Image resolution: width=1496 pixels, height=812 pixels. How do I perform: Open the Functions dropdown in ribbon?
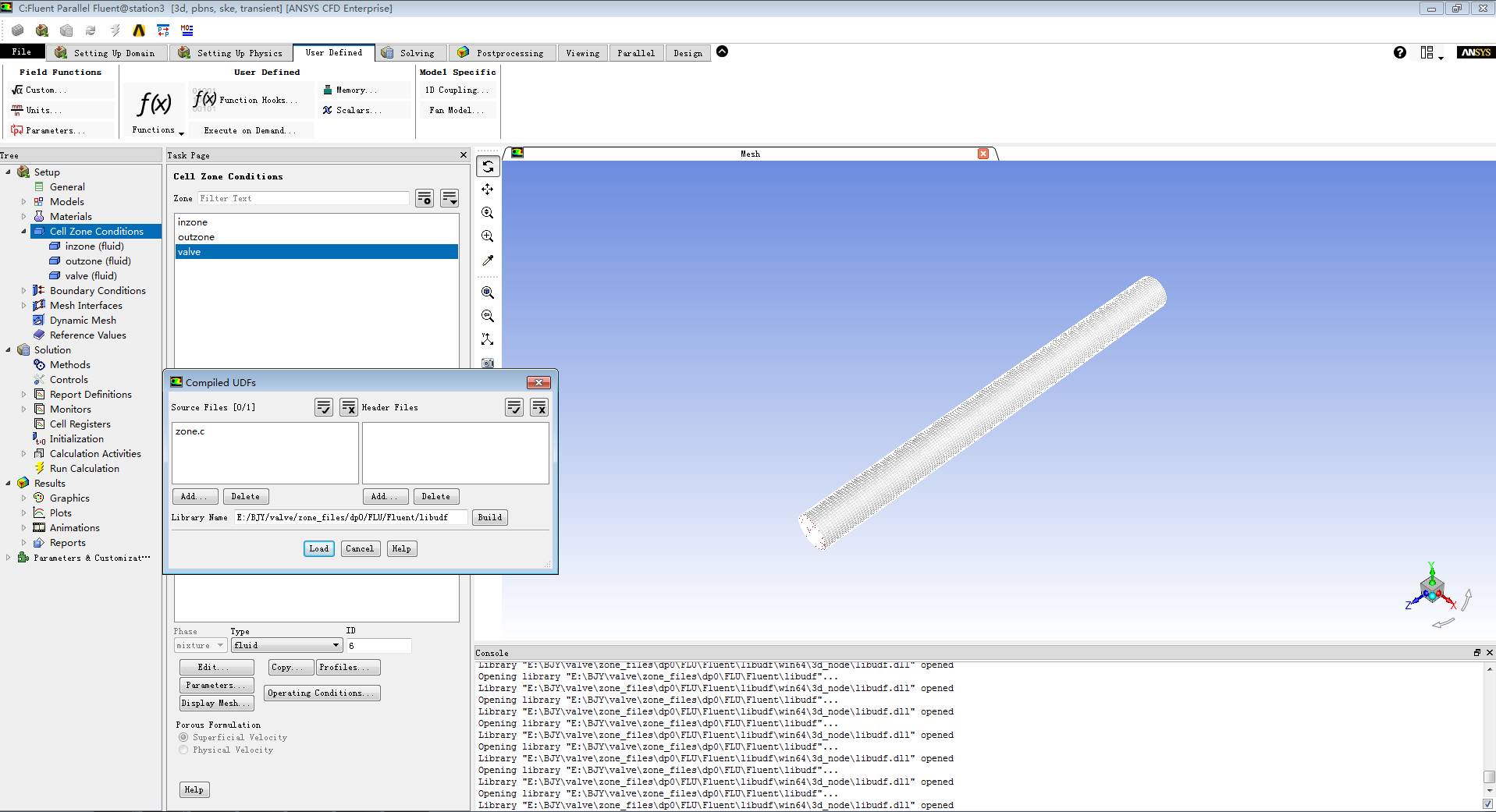coord(155,111)
